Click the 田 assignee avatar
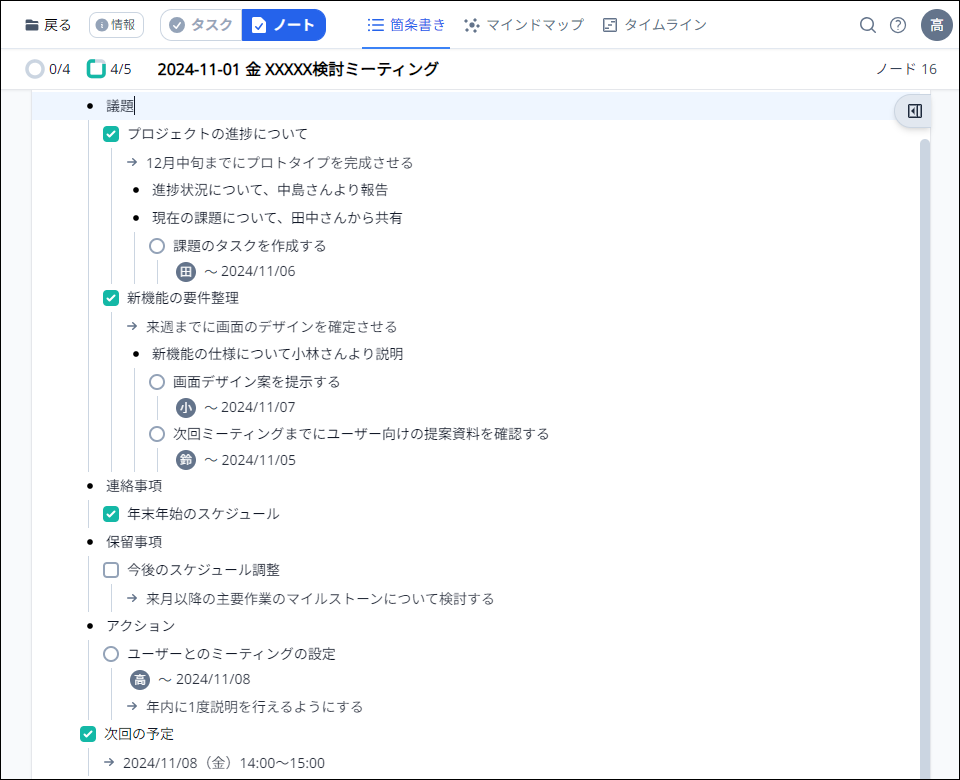 click(186, 271)
